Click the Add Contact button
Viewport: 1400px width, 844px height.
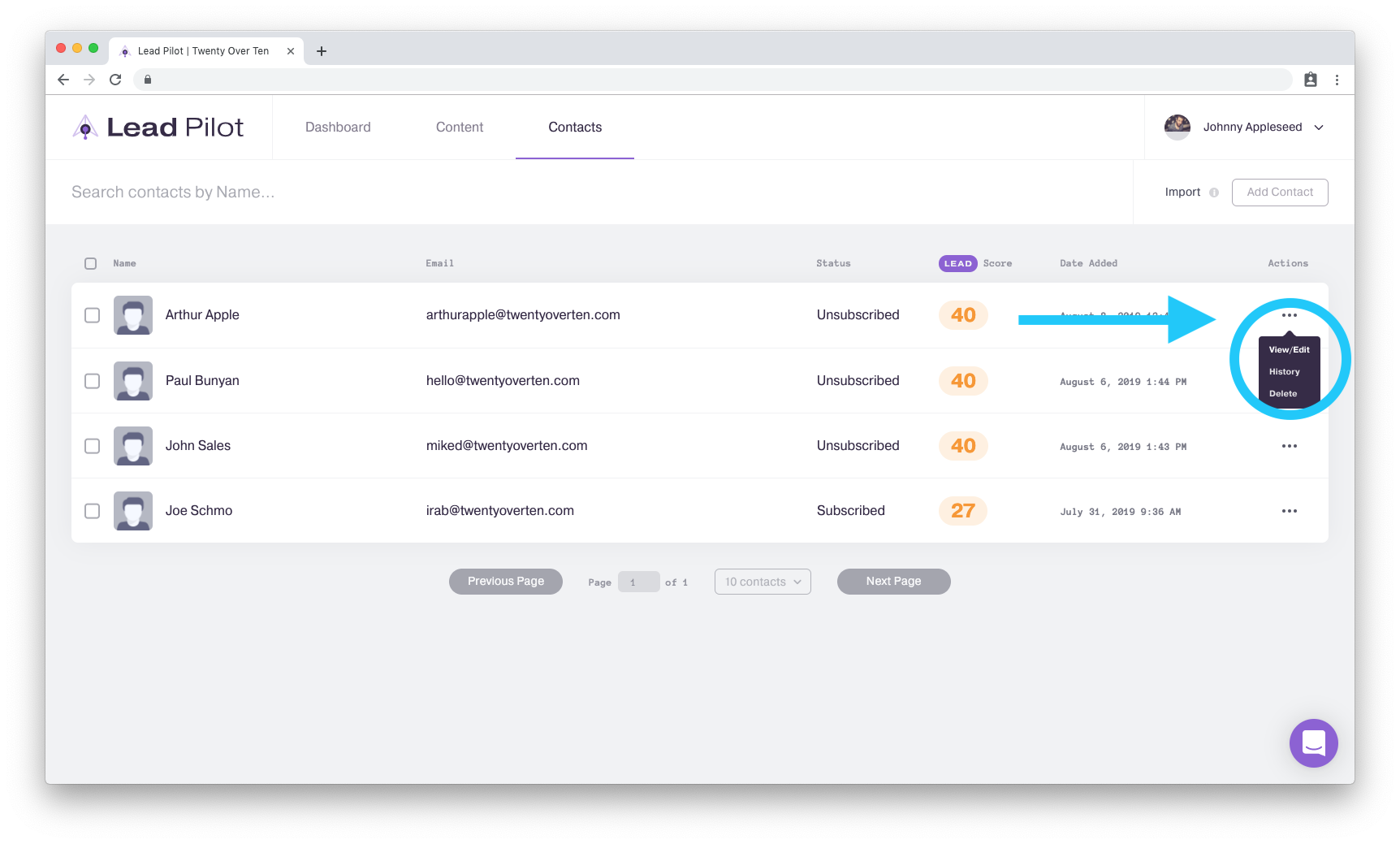pyautogui.click(x=1280, y=193)
